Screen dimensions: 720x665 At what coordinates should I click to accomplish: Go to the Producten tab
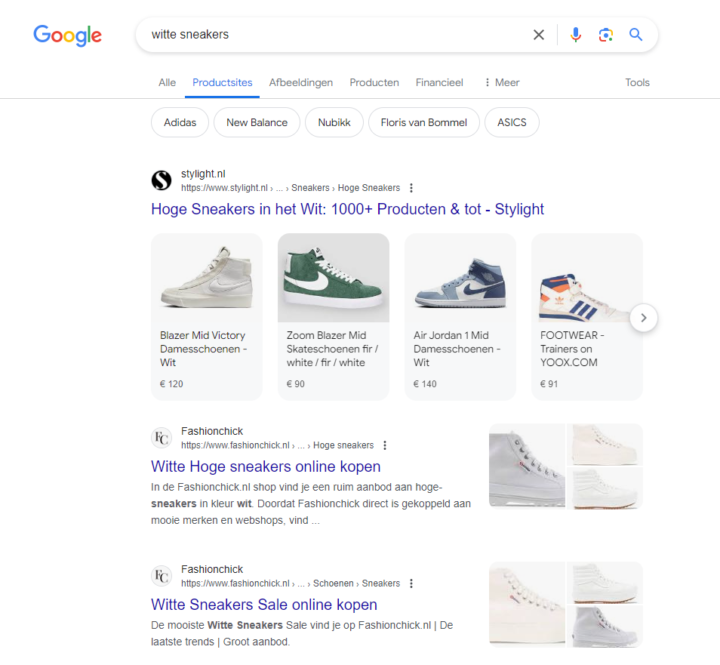(374, 83)
